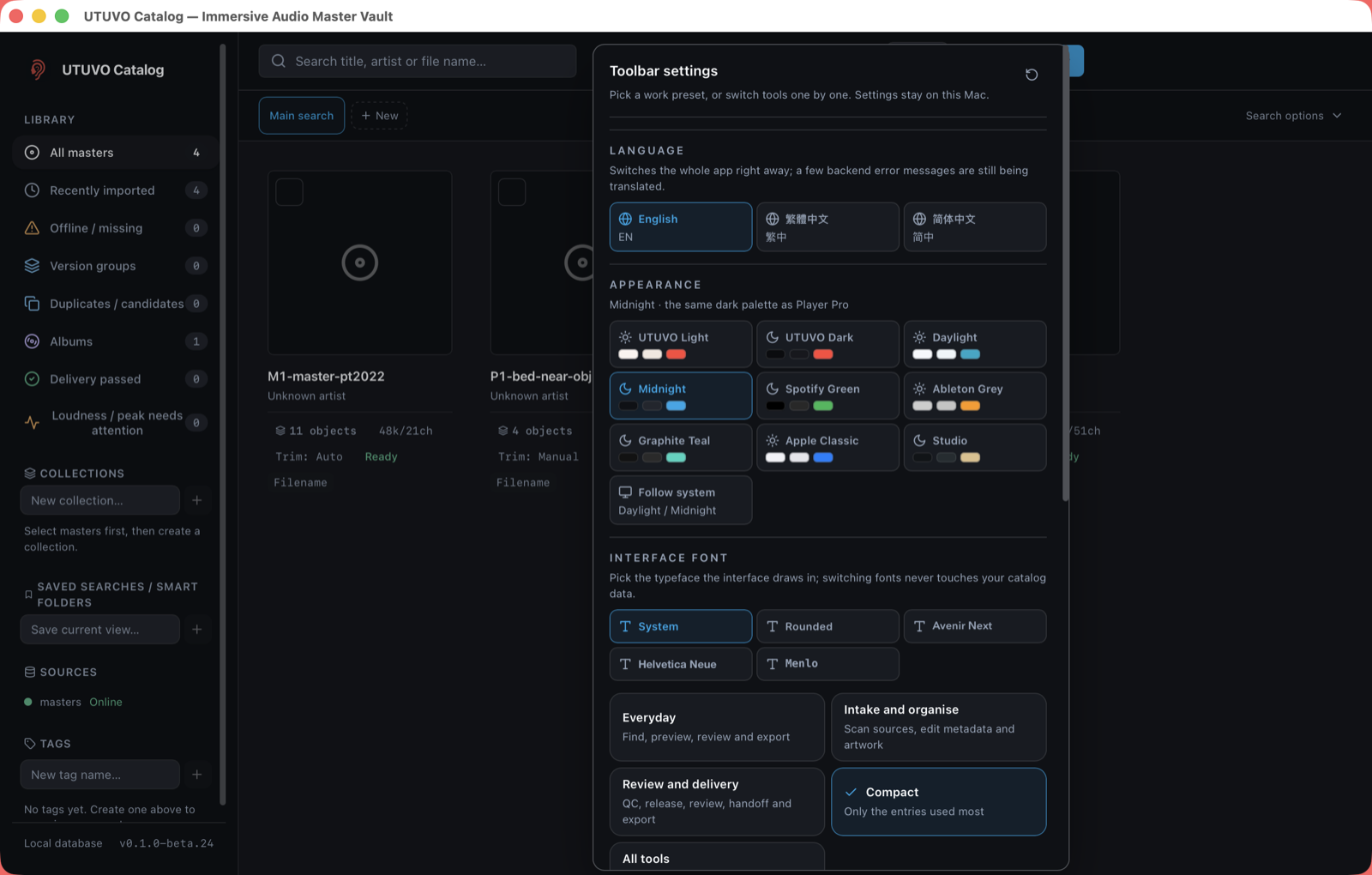The width and height of the screenshot is (1372, 875).
Task: Click the Loudness / peak waveform icon
Action: click(x=32, y=423)
